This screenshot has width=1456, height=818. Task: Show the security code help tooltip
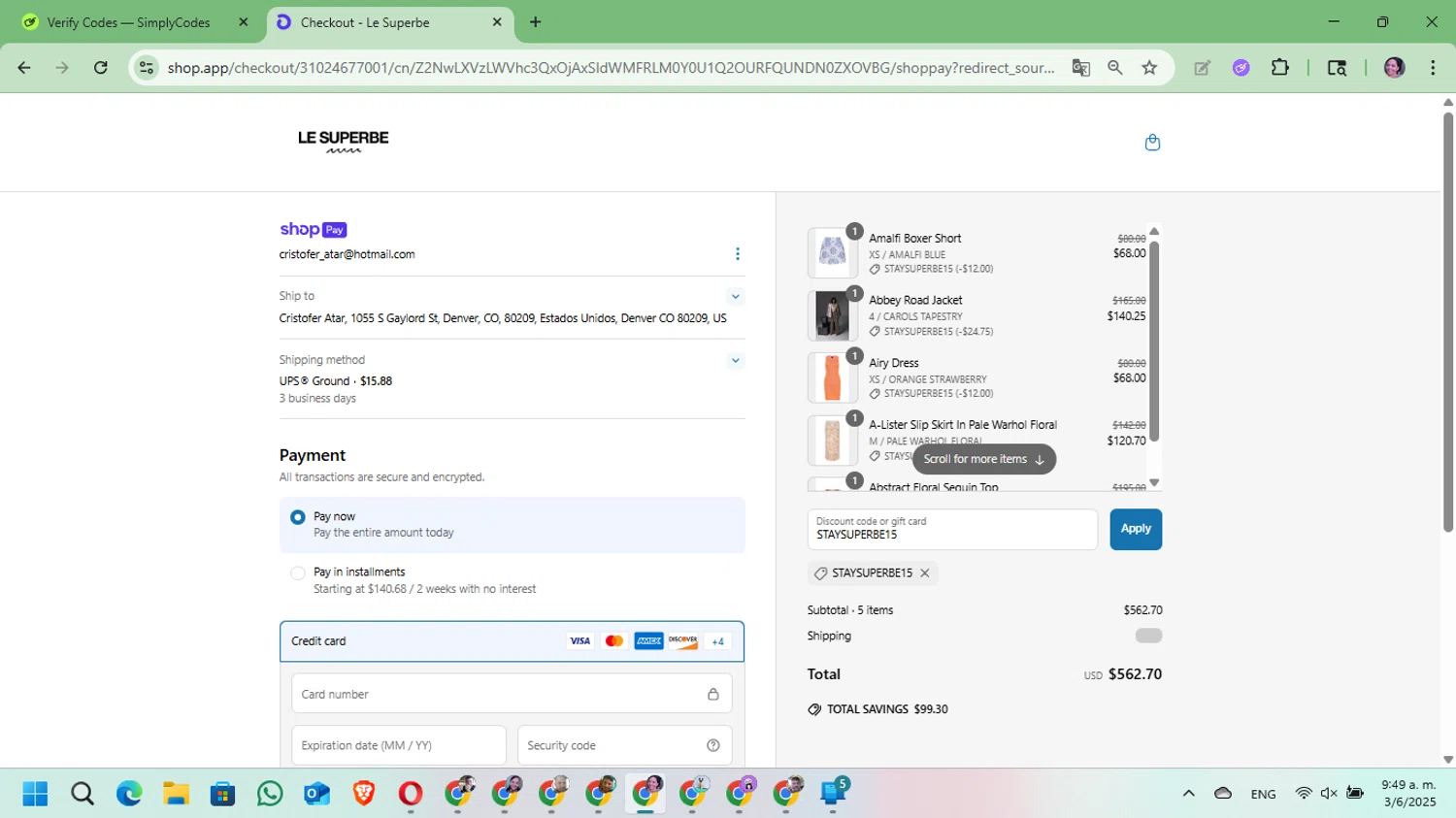[713, 745]
